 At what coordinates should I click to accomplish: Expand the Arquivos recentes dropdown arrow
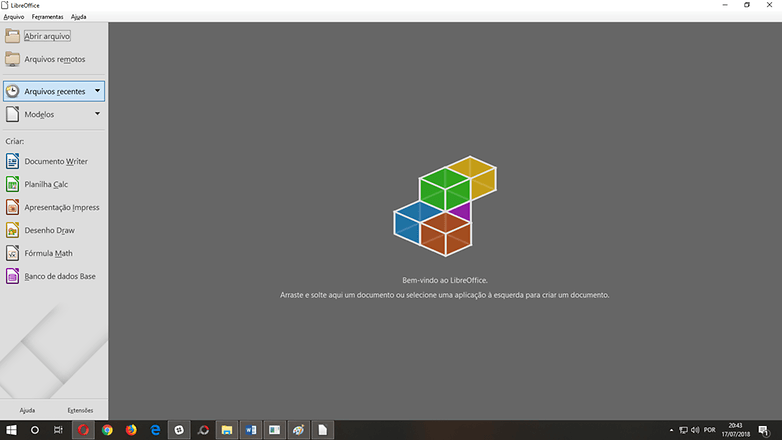coord(97,91)
